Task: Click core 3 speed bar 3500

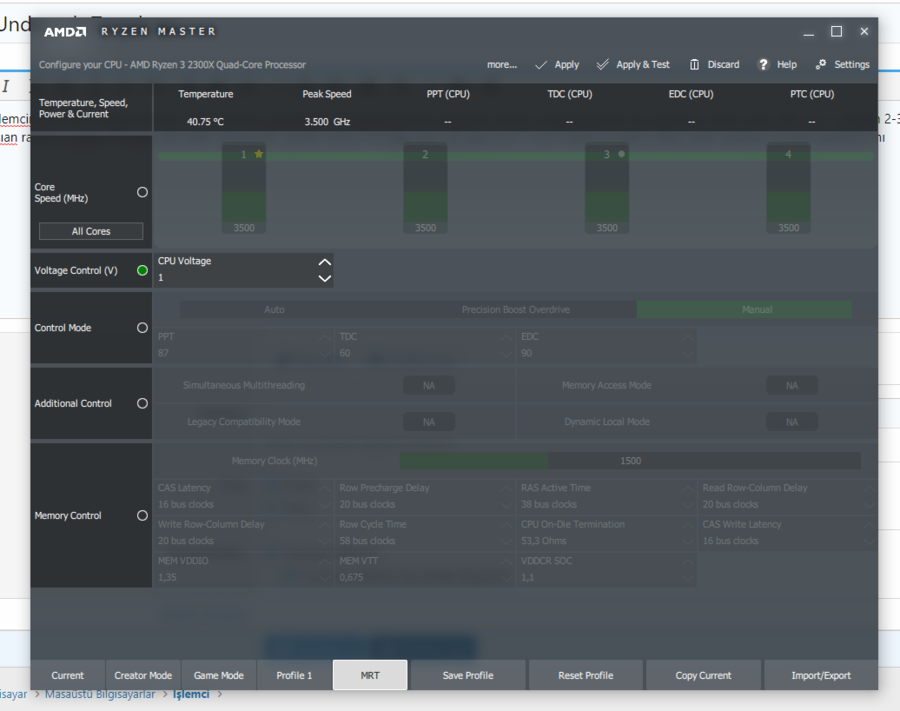Action: pos(607,188)
